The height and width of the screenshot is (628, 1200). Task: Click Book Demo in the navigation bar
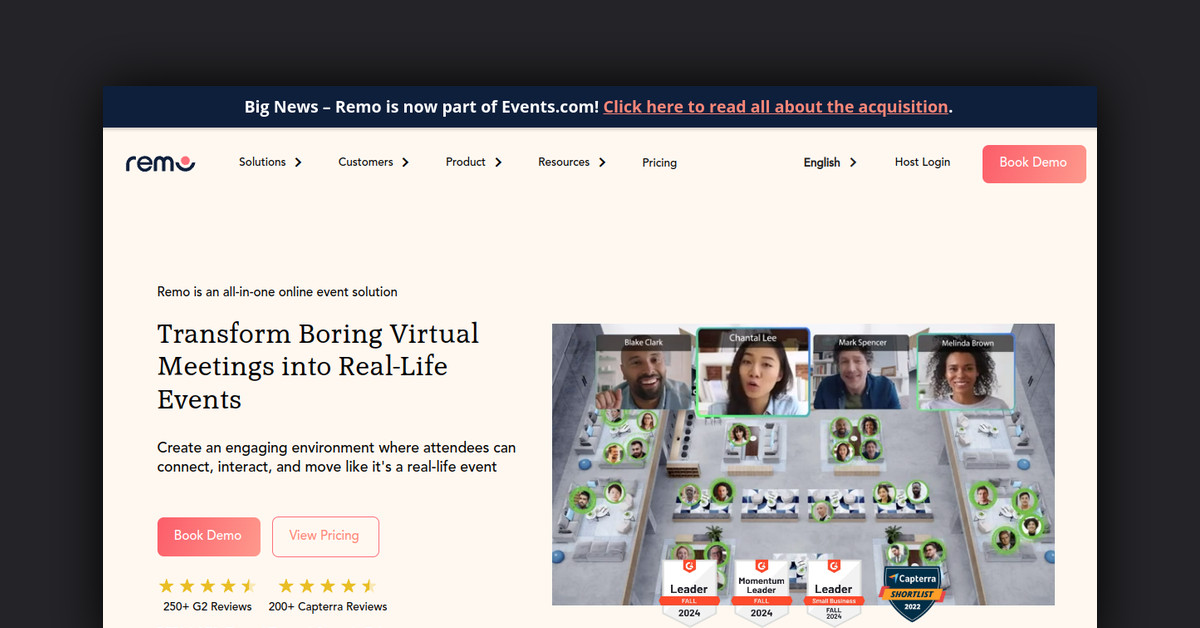tap(1033, 163)
